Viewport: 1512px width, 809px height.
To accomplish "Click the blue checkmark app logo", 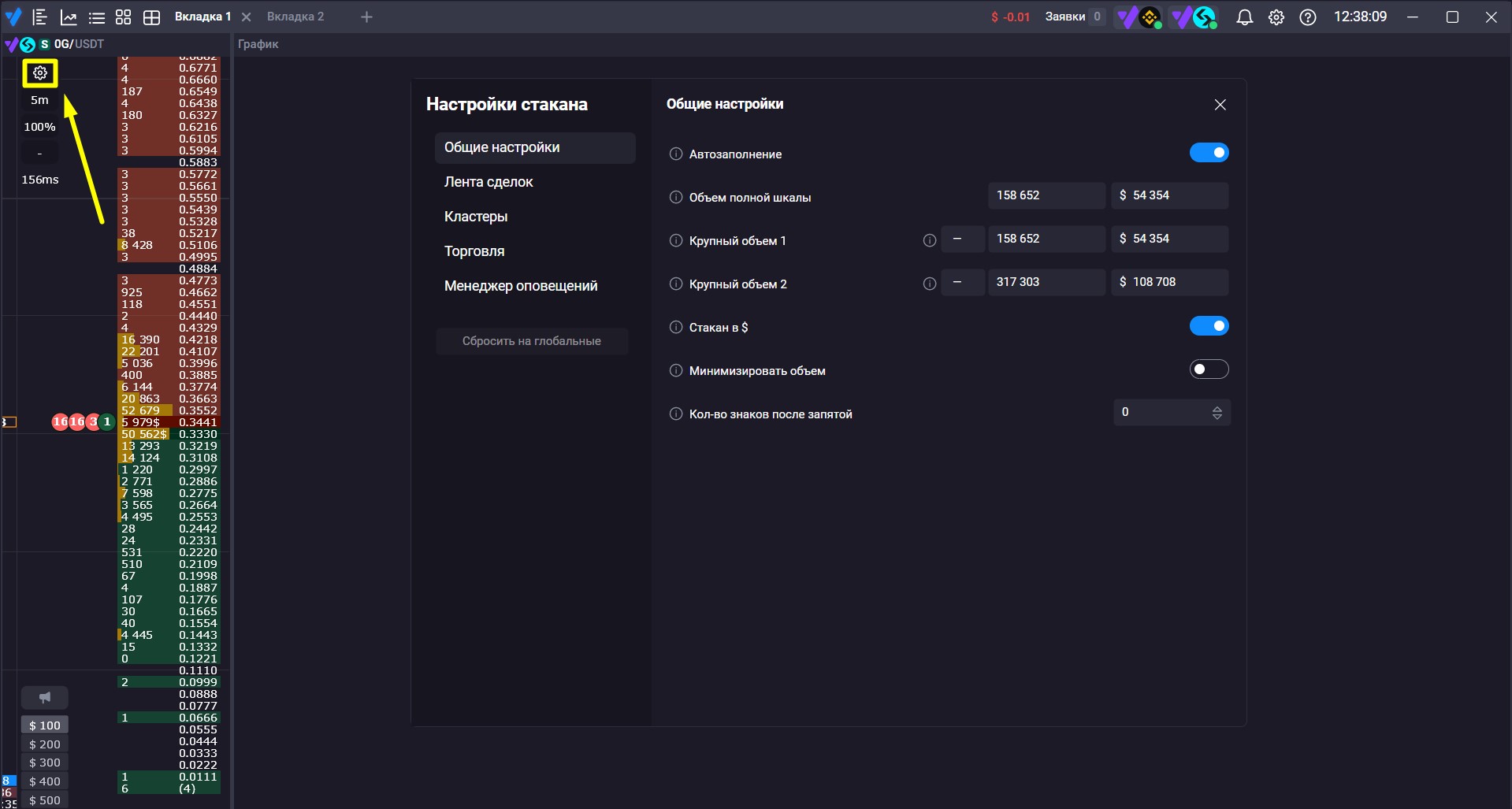I will click(x=13, y=17).
